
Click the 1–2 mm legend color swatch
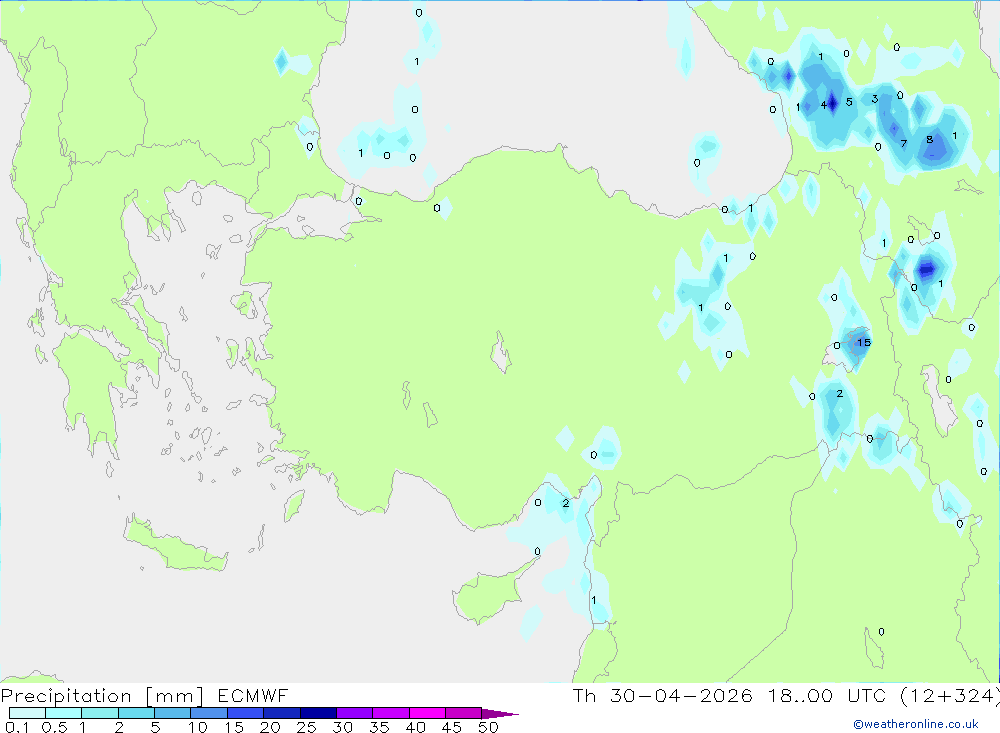(100, 713)
